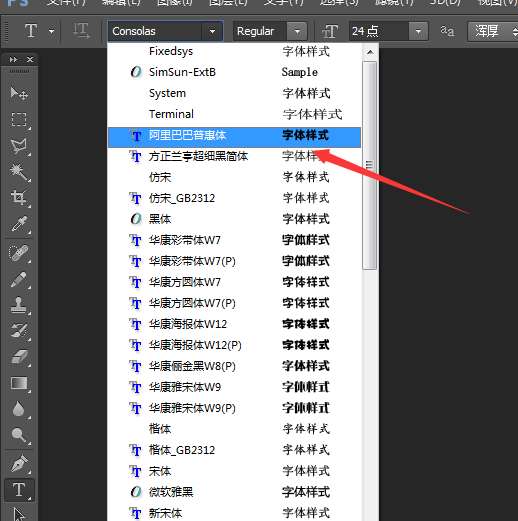Open the 24 点 font size dropdown

(418, 31)
